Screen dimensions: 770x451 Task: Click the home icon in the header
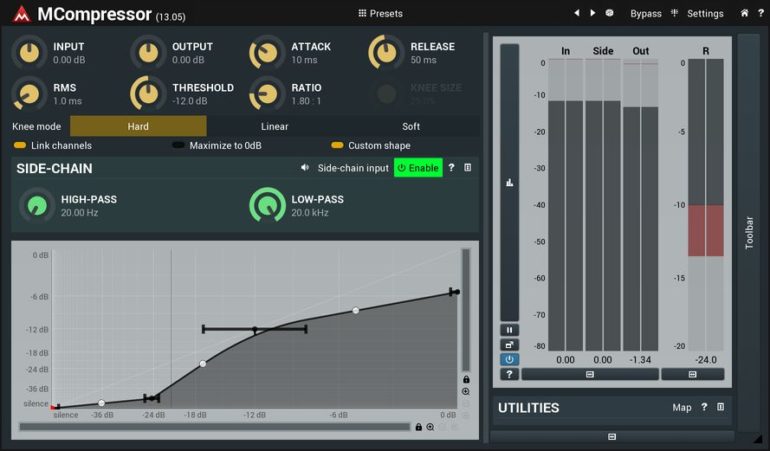click(744, 13)
